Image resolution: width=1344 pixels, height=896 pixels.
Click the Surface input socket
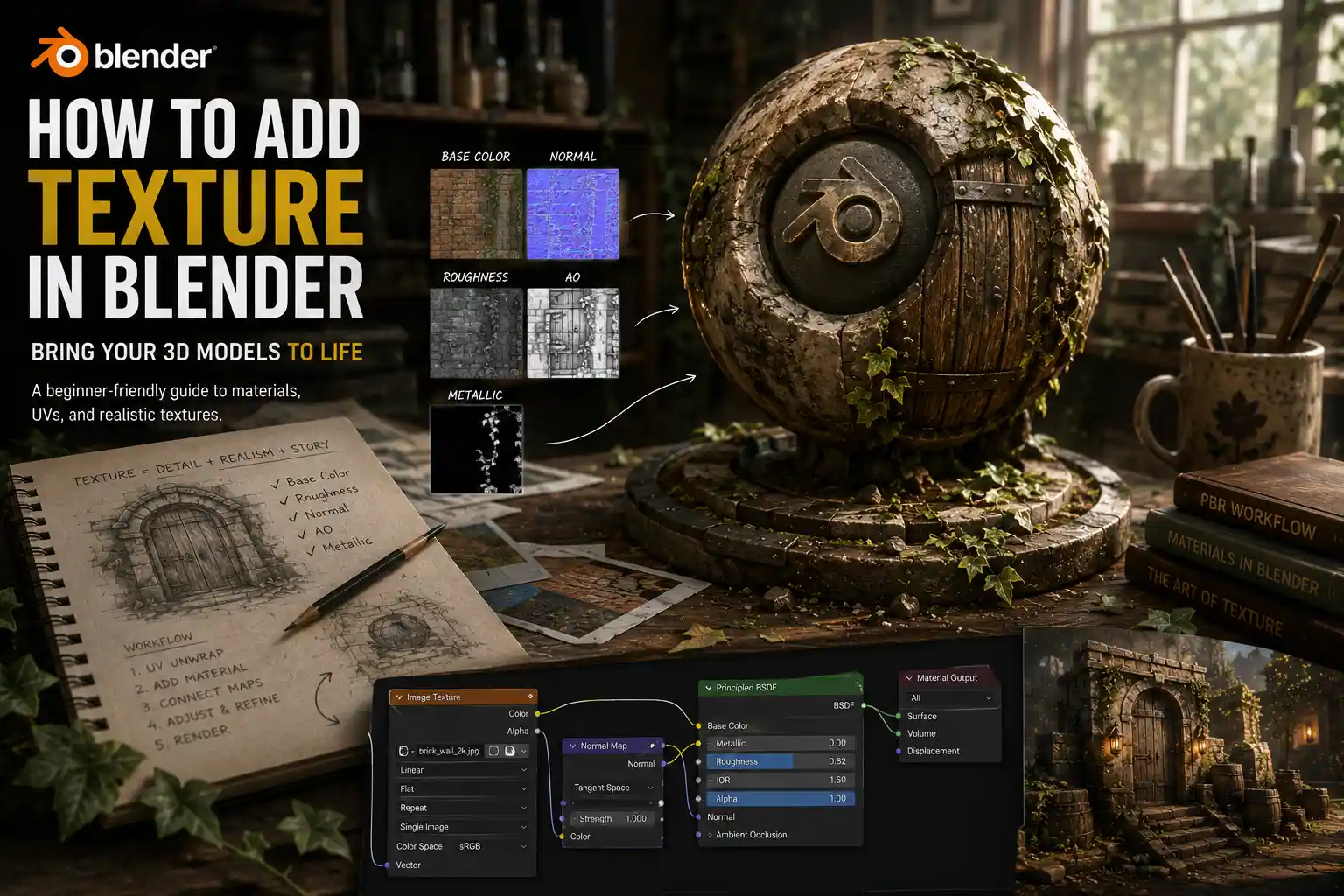899,716
